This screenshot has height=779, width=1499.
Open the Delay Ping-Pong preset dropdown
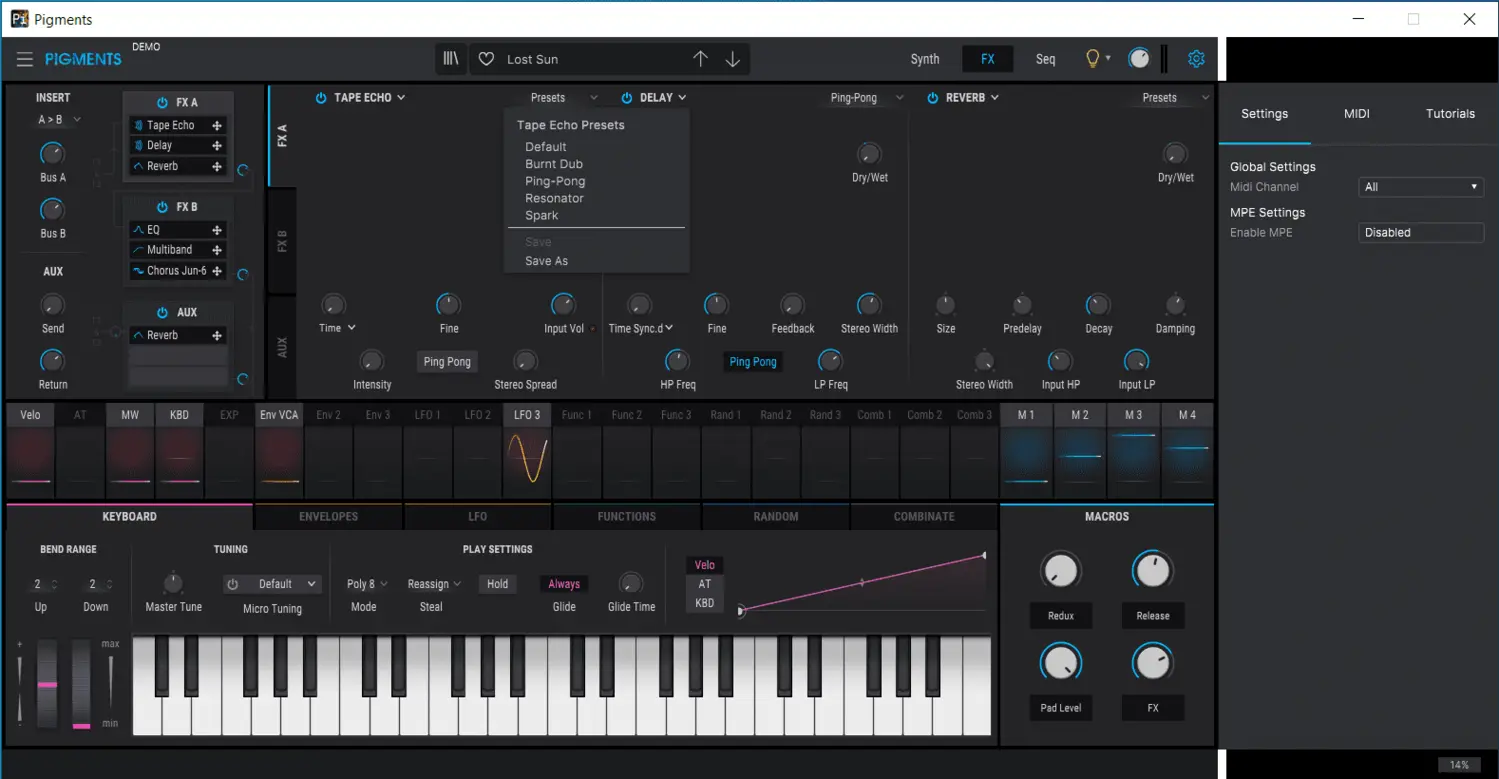pos(867,98)
